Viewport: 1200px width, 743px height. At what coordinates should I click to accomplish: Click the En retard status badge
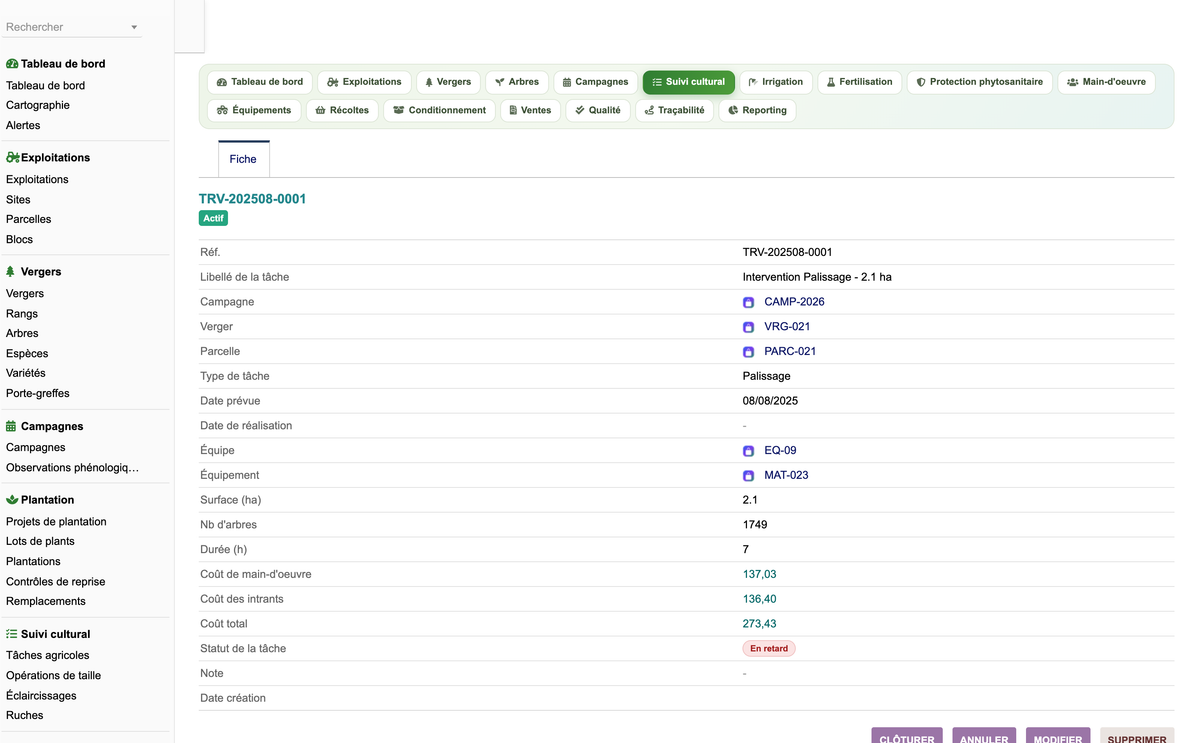[769, 648]
